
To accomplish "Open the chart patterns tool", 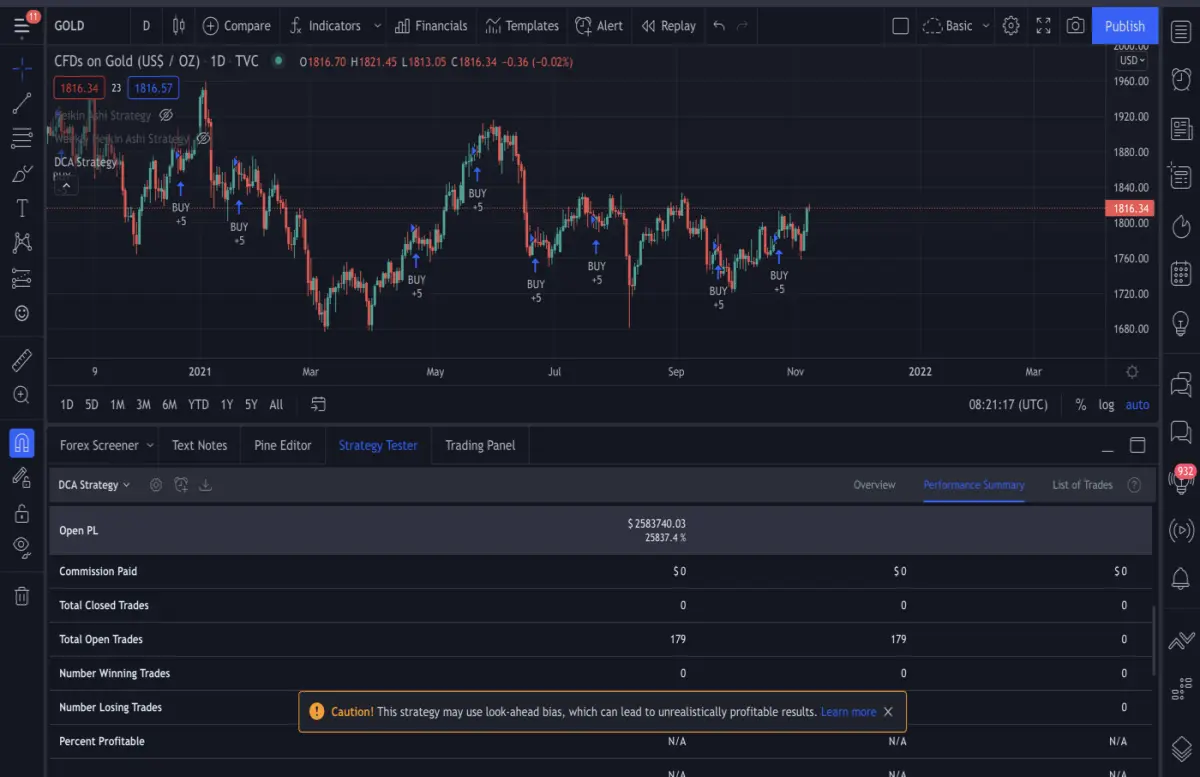I will point(22,243).
